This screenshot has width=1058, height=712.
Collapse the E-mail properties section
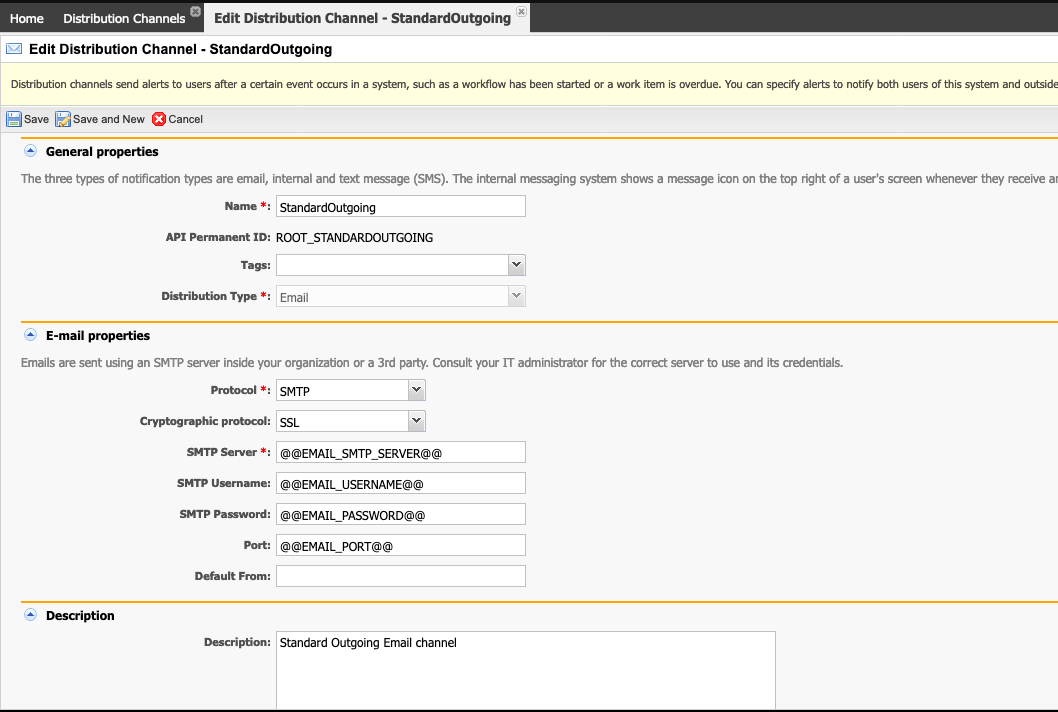coord(30,335)
